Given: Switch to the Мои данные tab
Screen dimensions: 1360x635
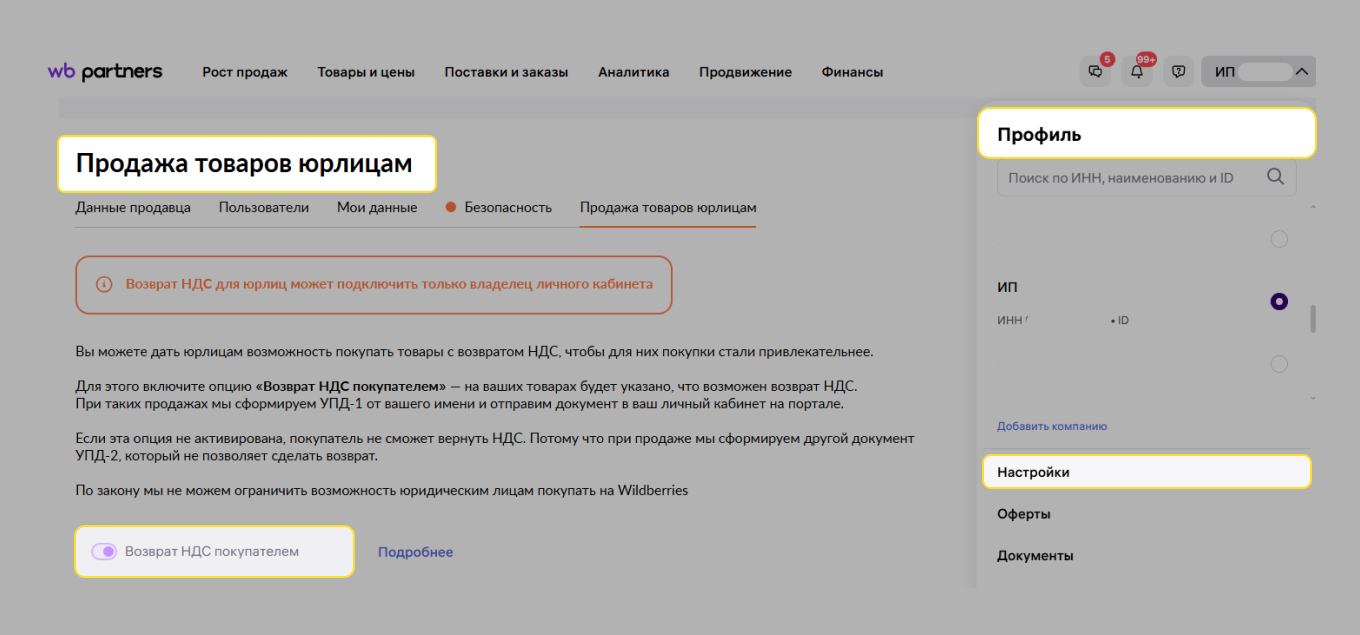Looking at the screenshot, I should pos(377,208).
